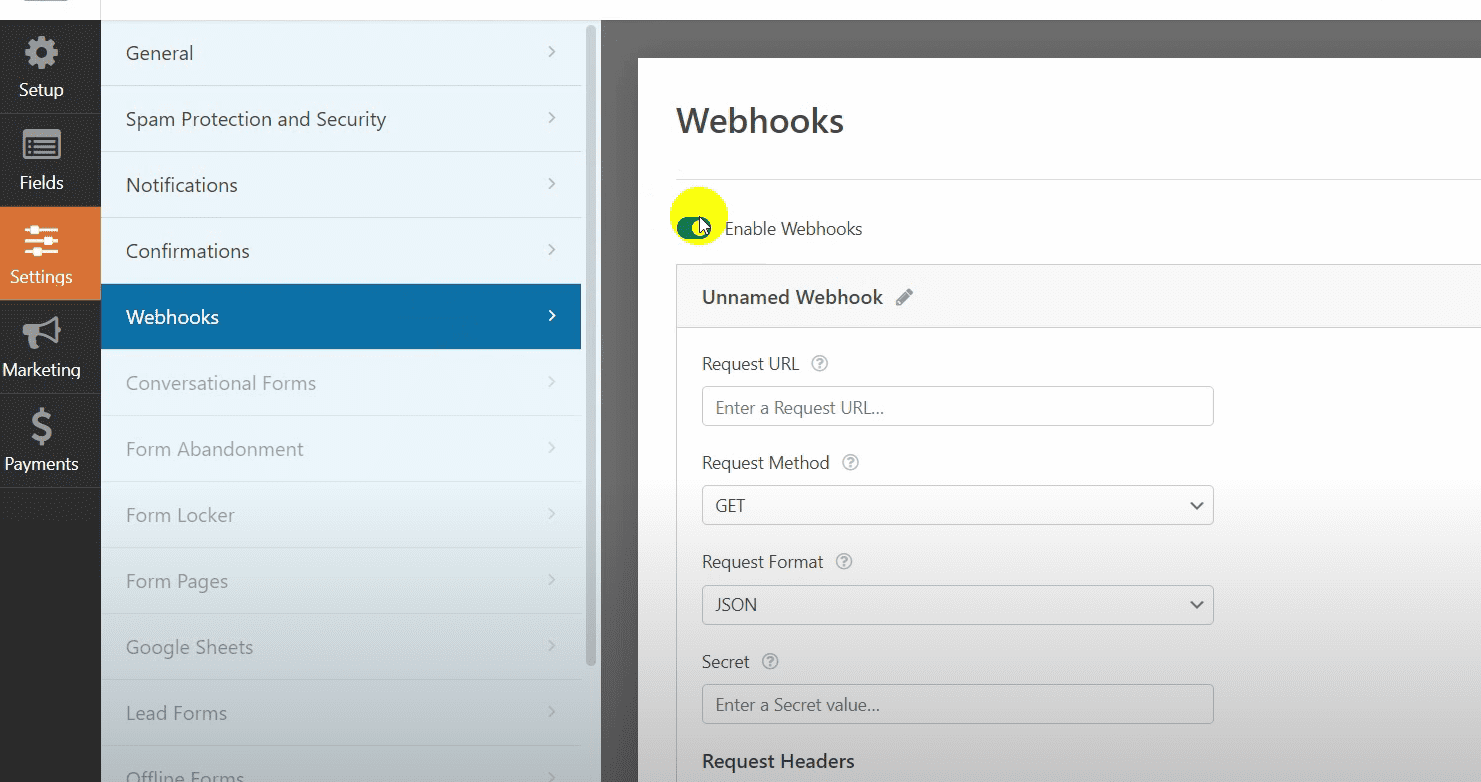Click the Request Method help icon
The width and height of the screenshot is (1481, 782).
point(851,463)
